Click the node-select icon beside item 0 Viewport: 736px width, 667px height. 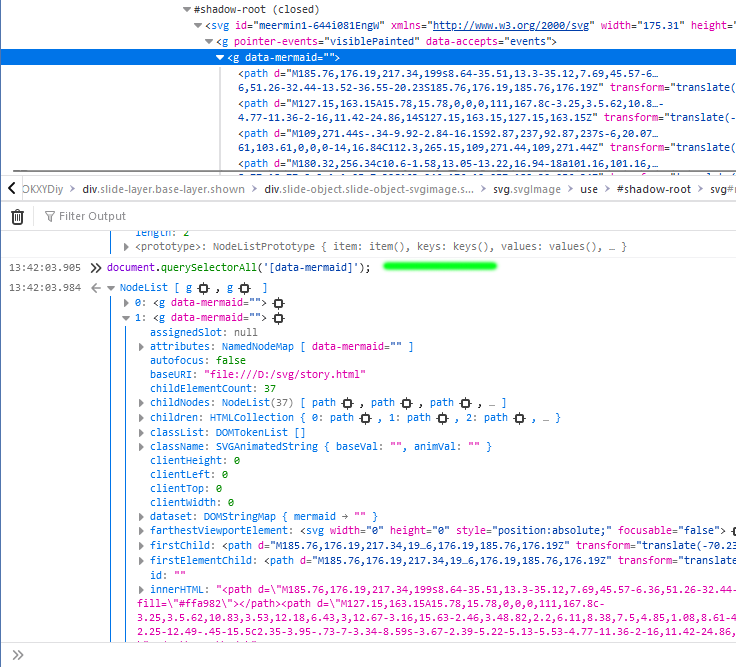[277, 302]
